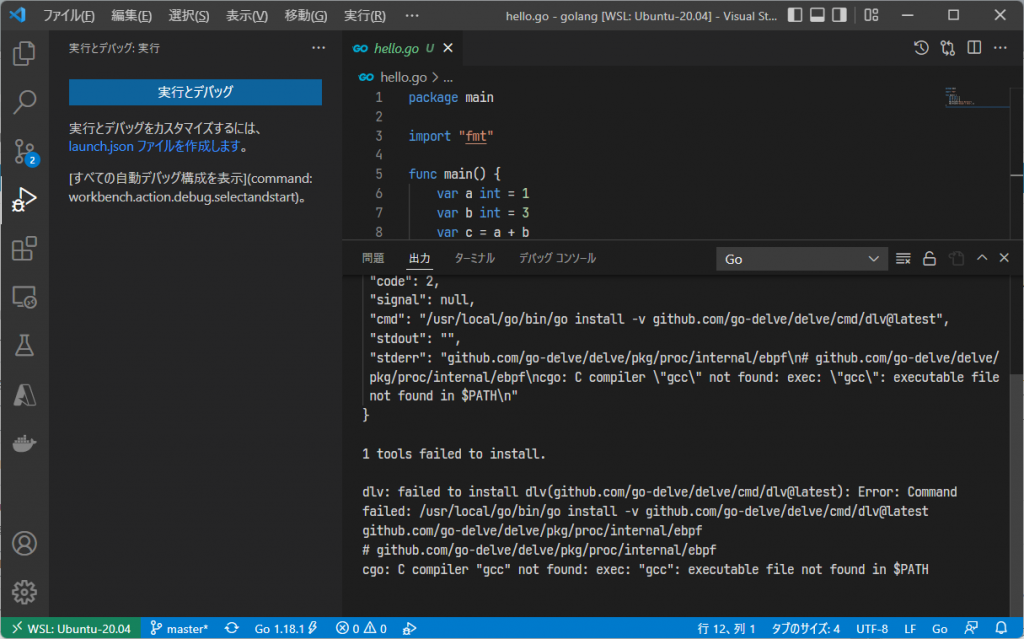Open the 表示(V) menu
The height and width of the screenshot is (639, 1024).
(x=247, y=16)
